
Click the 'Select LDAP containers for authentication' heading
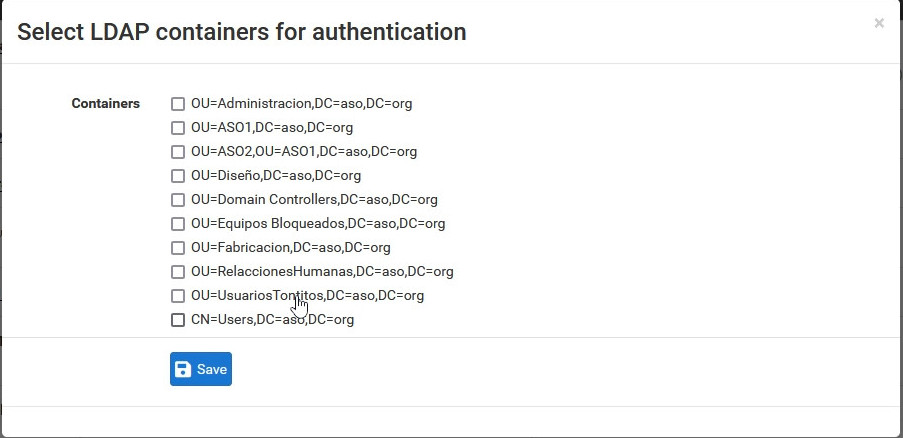click(242, 32)
